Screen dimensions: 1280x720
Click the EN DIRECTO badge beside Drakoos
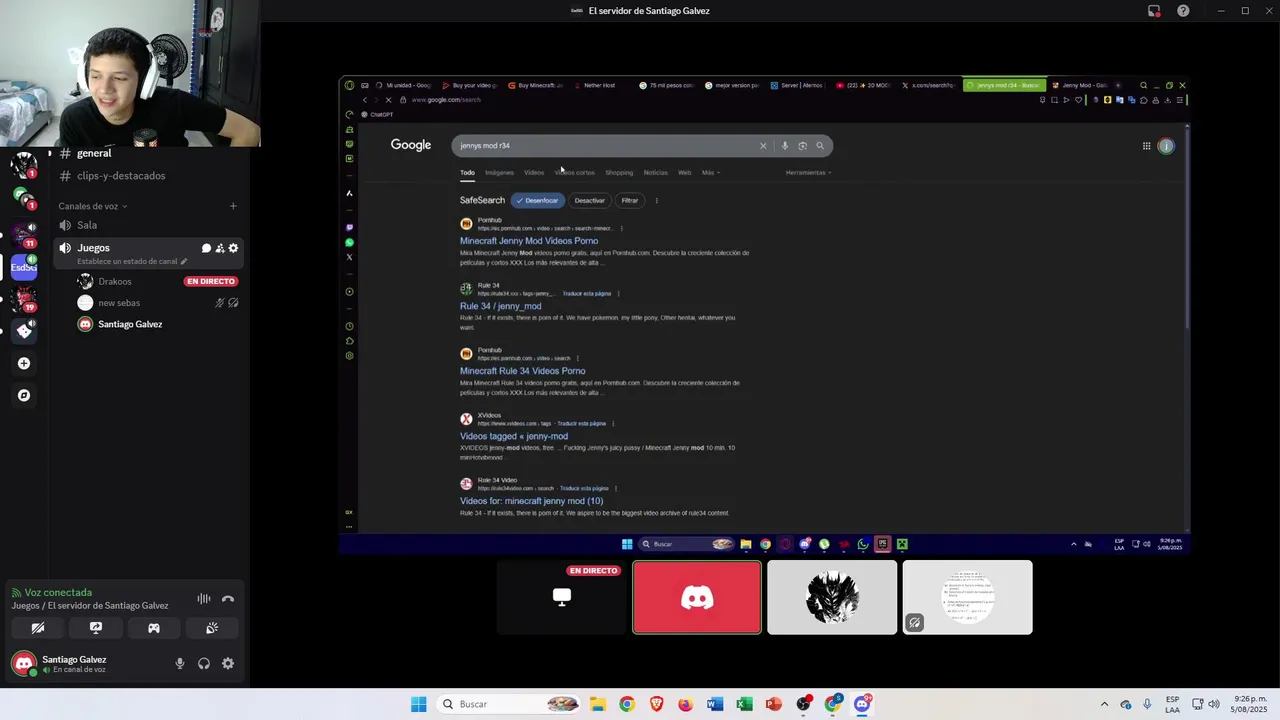211,281
